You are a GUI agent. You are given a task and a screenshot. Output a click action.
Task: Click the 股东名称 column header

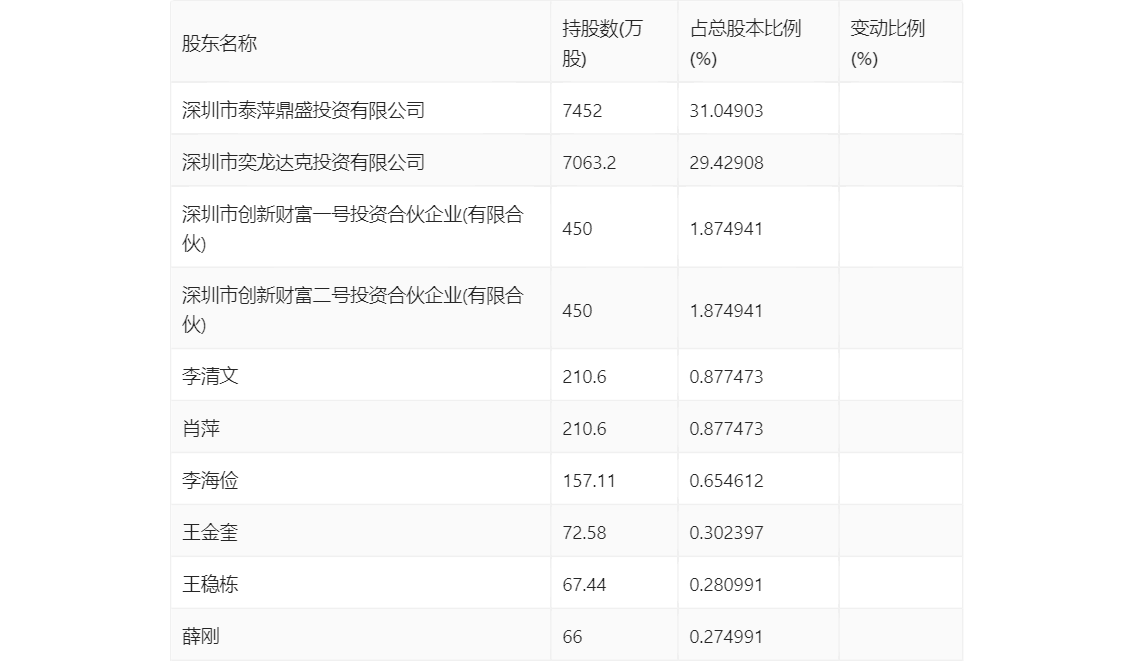click(219, 43)
